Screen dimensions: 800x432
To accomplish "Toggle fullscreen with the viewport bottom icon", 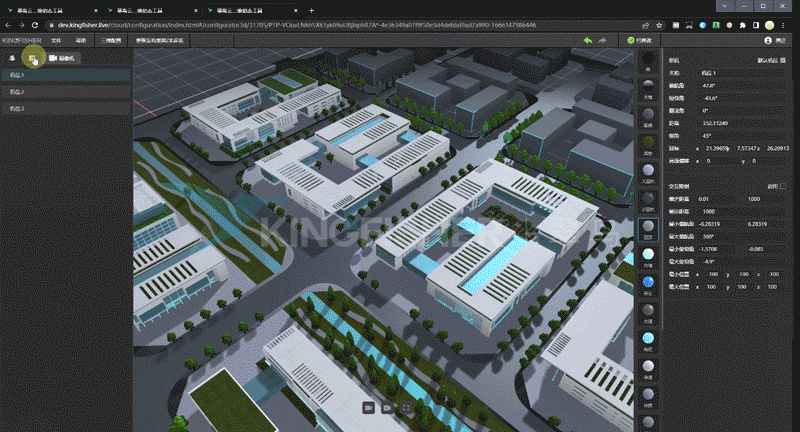I will coord(406,408).
